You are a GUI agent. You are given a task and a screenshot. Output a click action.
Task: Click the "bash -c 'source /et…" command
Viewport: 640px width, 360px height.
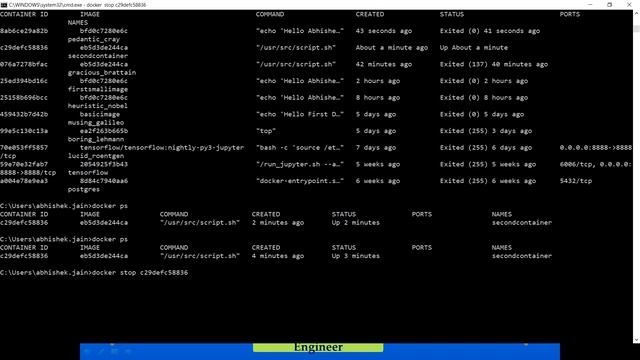point(300,148)
